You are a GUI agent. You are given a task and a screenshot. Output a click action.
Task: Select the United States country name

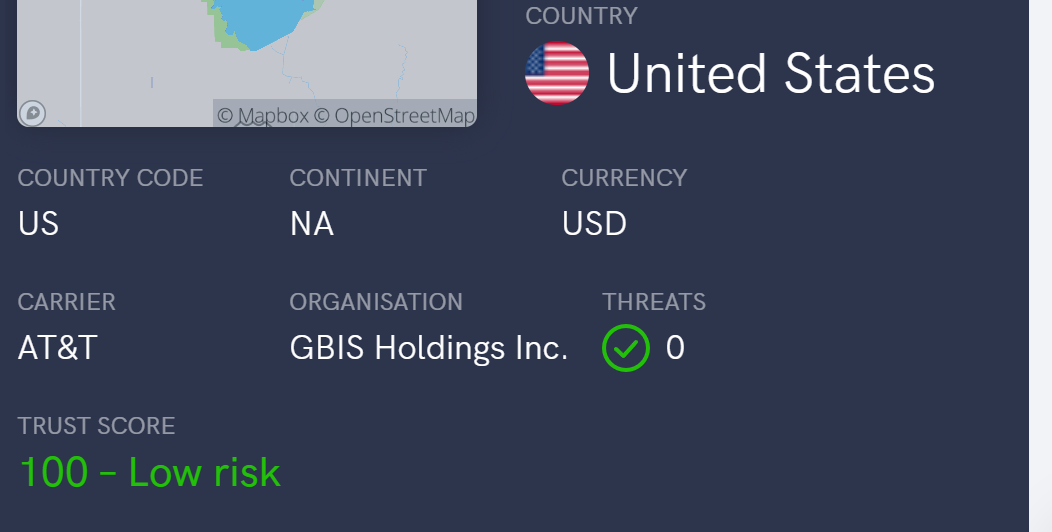click(x=771, y=73)
